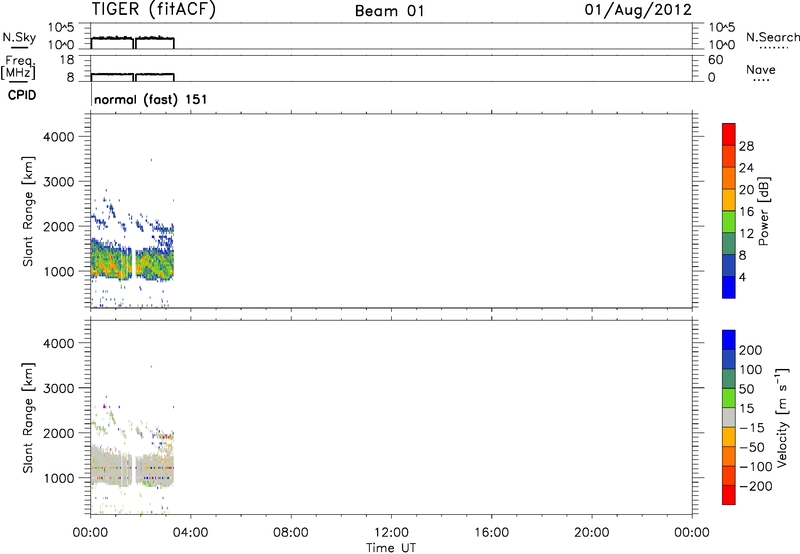Click the '20:00' time axis label
Screen dimensions: 800x554
[x=591, y=533]
